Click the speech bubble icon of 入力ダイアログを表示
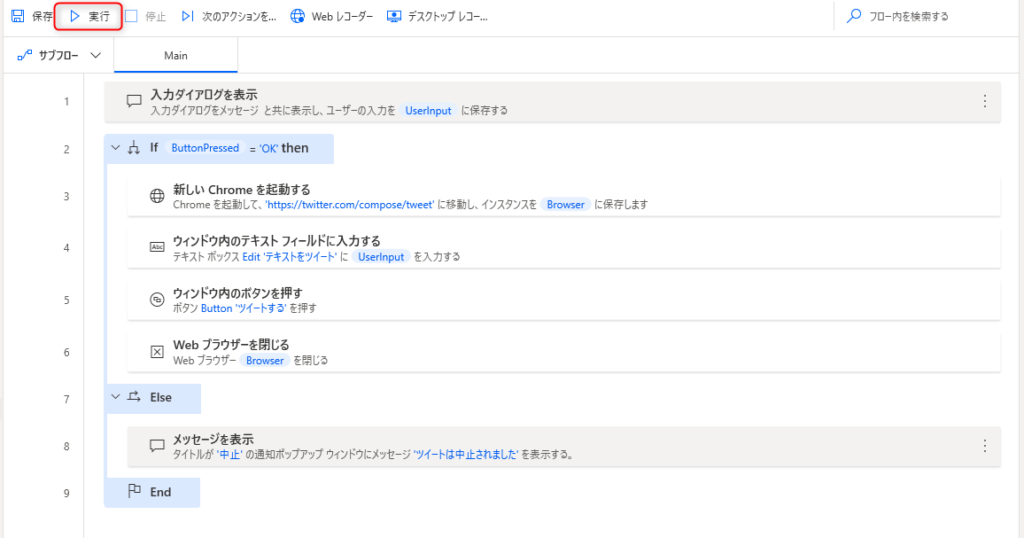 point(134,101)
